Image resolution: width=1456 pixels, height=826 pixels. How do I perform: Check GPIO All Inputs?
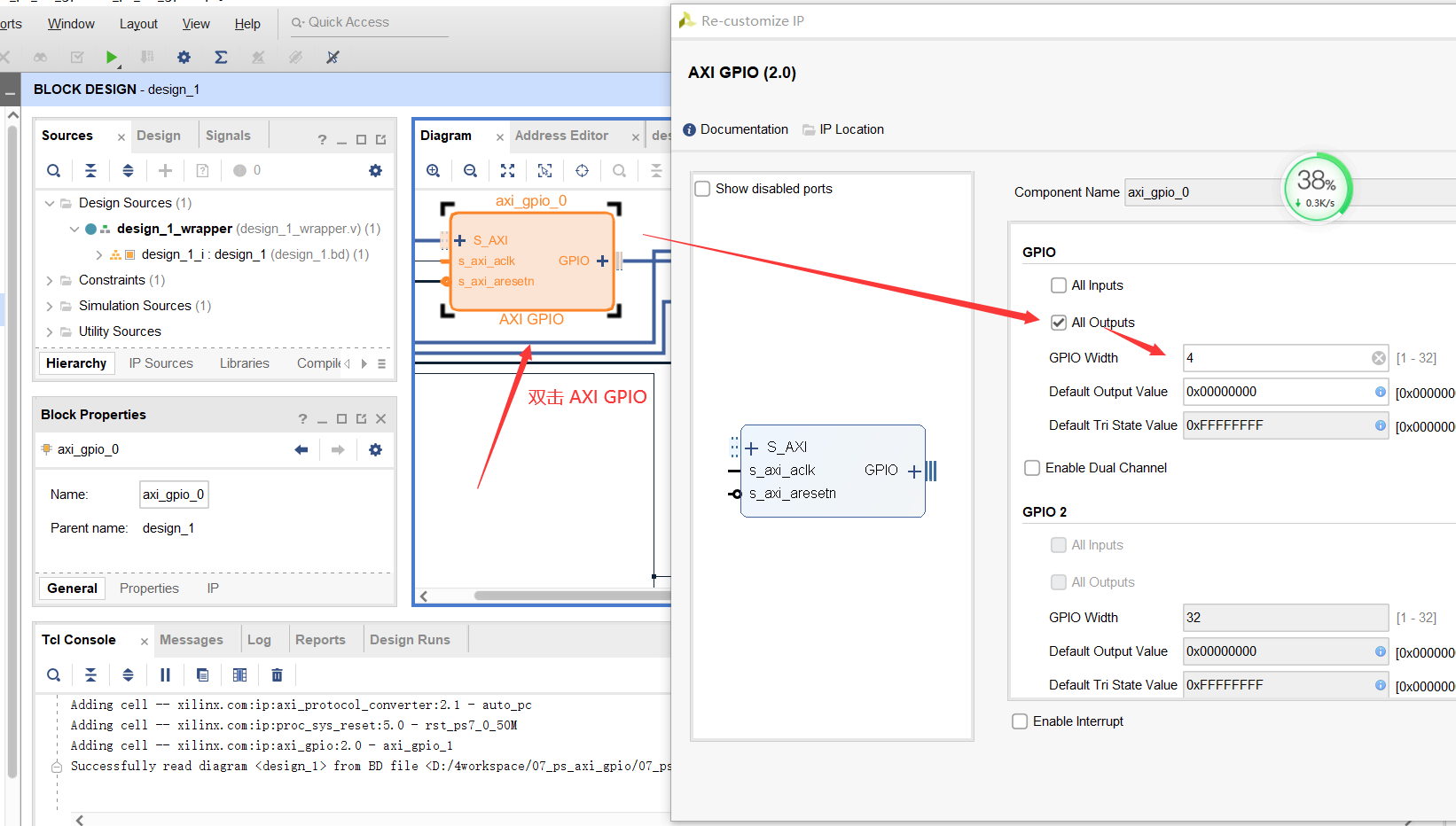point(1058,285)
